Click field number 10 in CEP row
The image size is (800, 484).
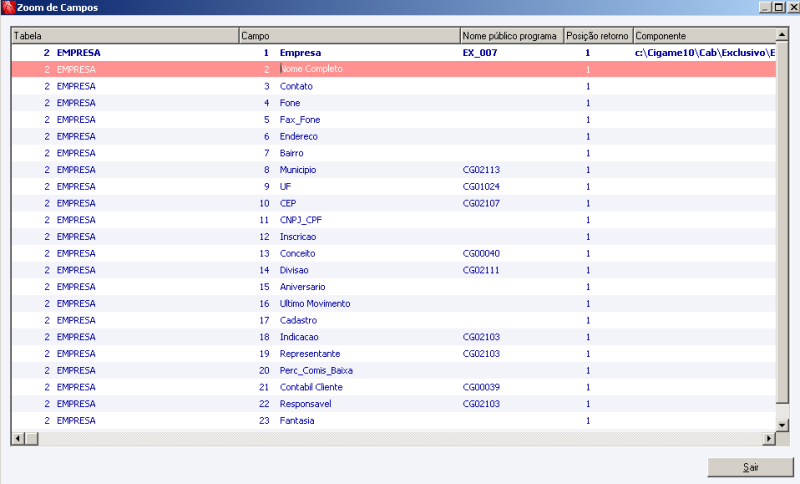[264, 203]
